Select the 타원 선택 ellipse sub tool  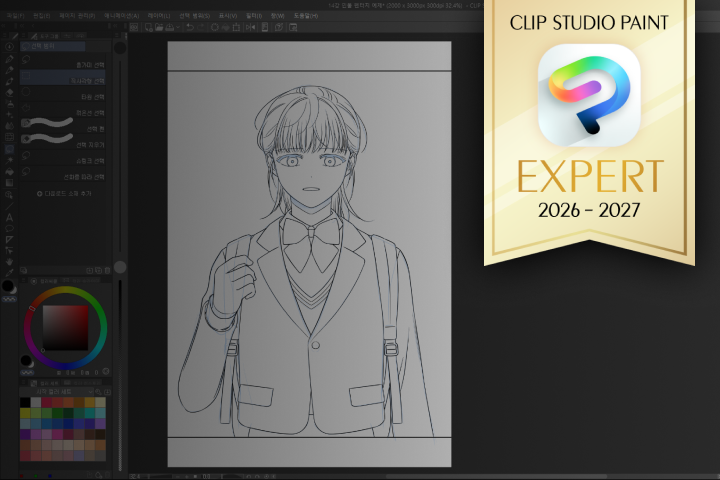pos(63,94)
